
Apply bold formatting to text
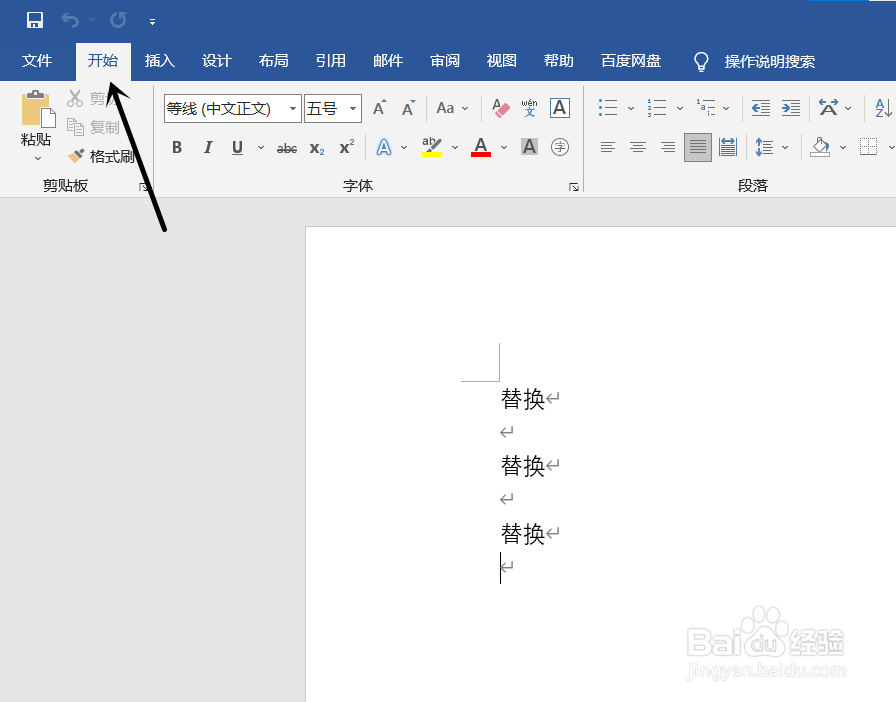click(176, 147)
